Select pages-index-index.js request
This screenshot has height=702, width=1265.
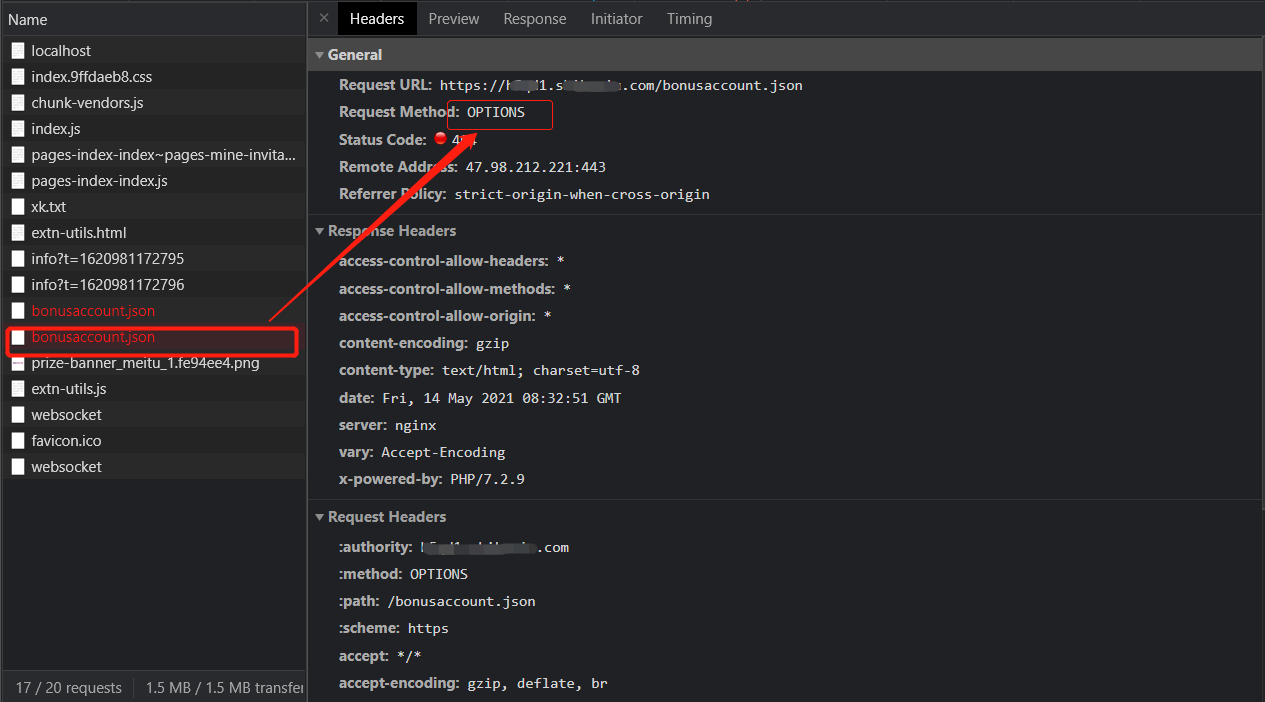(x=153, y=181)
